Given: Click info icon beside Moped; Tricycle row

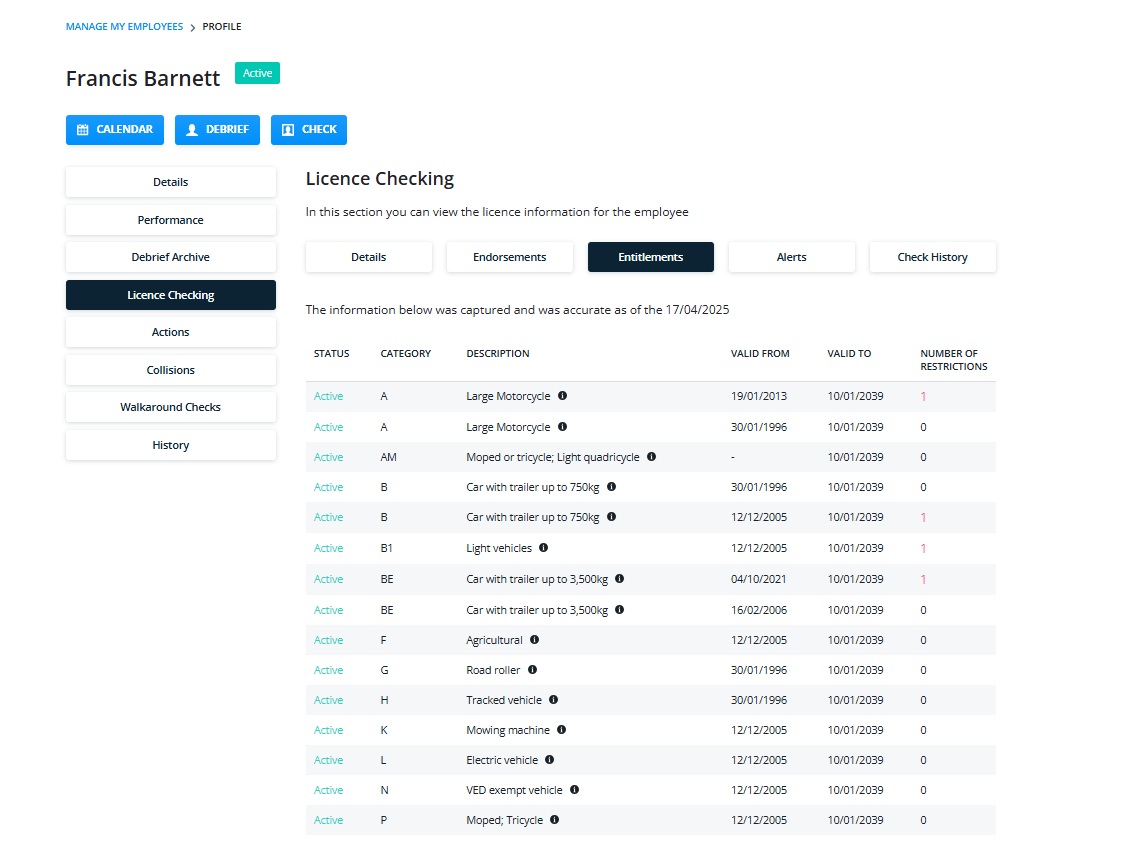Looking at the screenshot, I should click(x=555, y=820).
